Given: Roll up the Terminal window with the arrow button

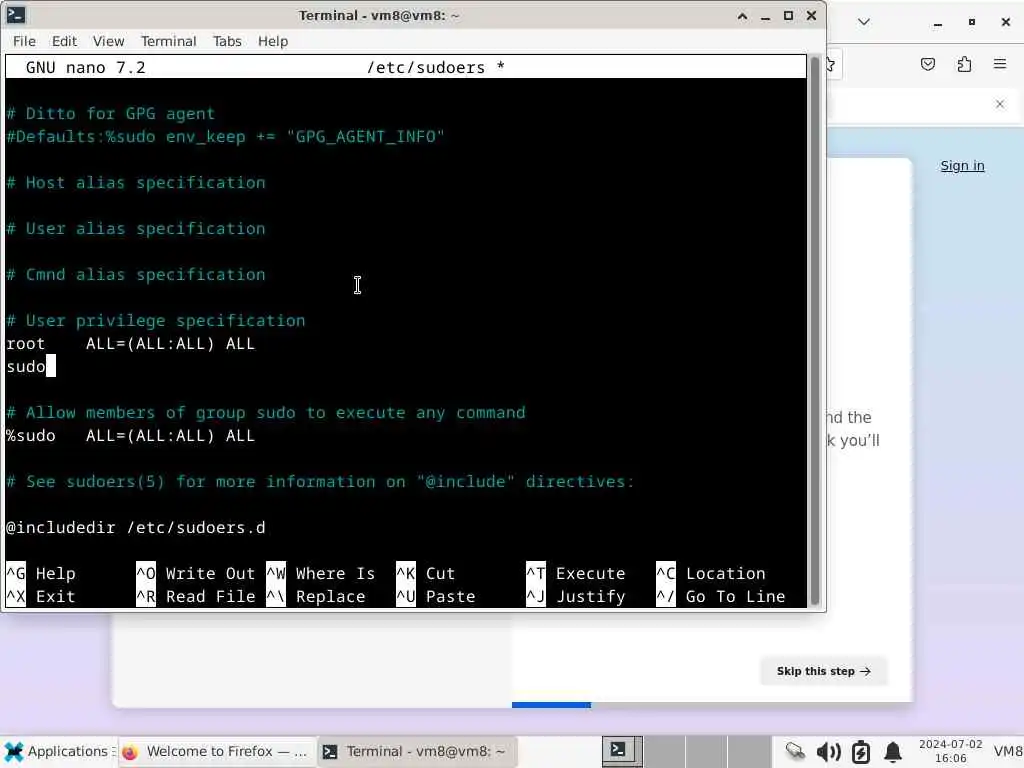Looking at the screenshot, I should (x=743, y=16).
